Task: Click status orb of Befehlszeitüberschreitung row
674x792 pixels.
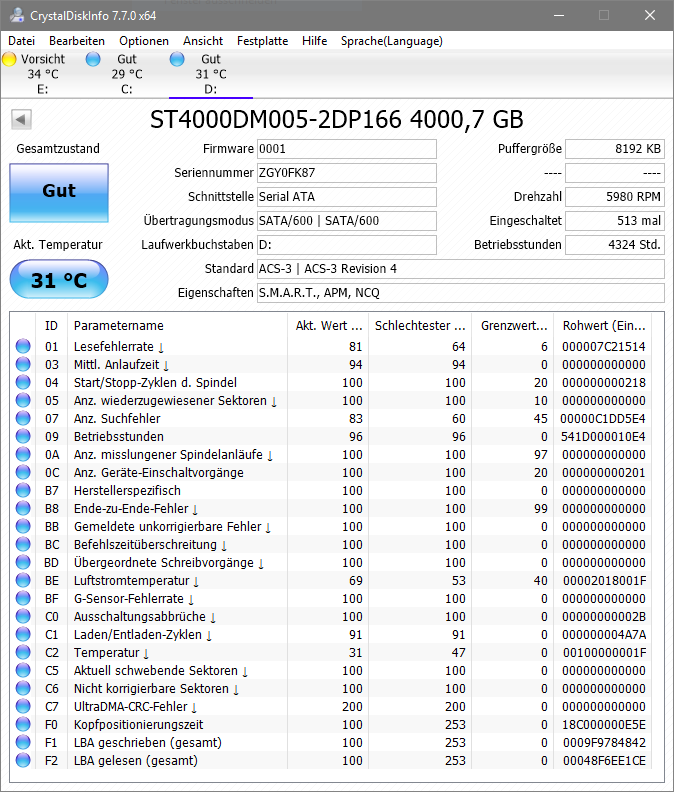Action: (23, 544)
